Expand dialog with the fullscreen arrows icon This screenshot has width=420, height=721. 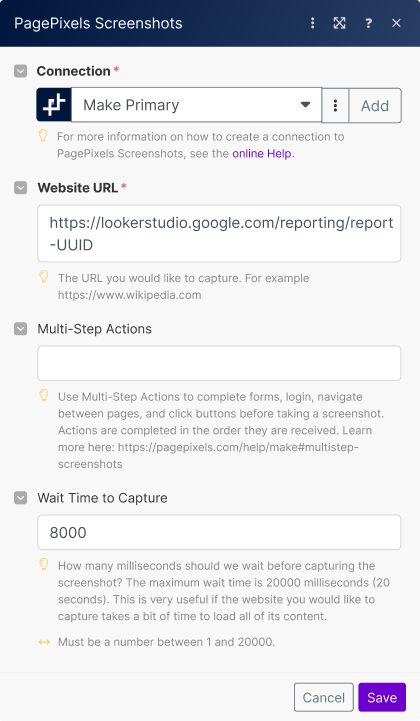[339, 23]
